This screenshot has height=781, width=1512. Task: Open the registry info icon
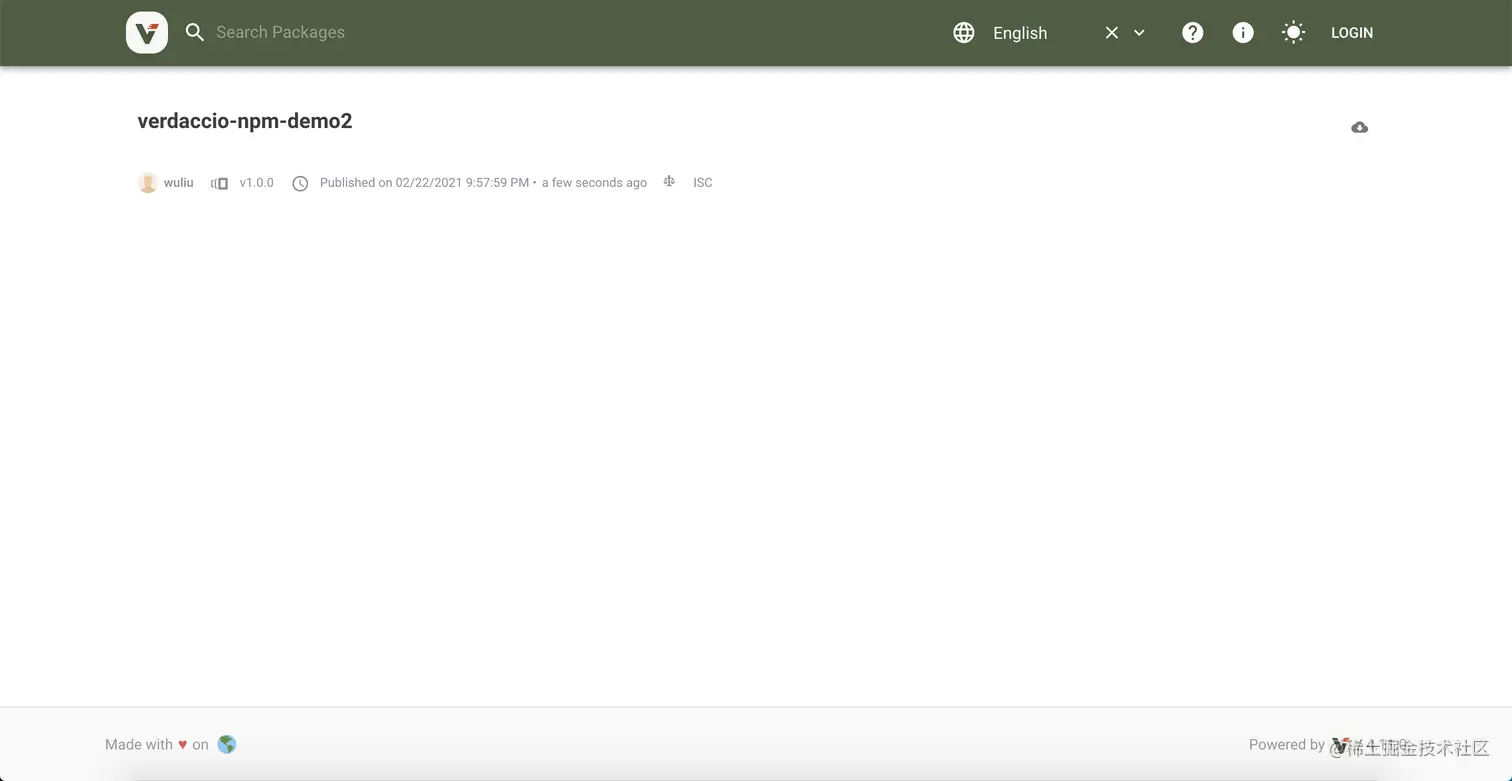tap(1243, 32)
